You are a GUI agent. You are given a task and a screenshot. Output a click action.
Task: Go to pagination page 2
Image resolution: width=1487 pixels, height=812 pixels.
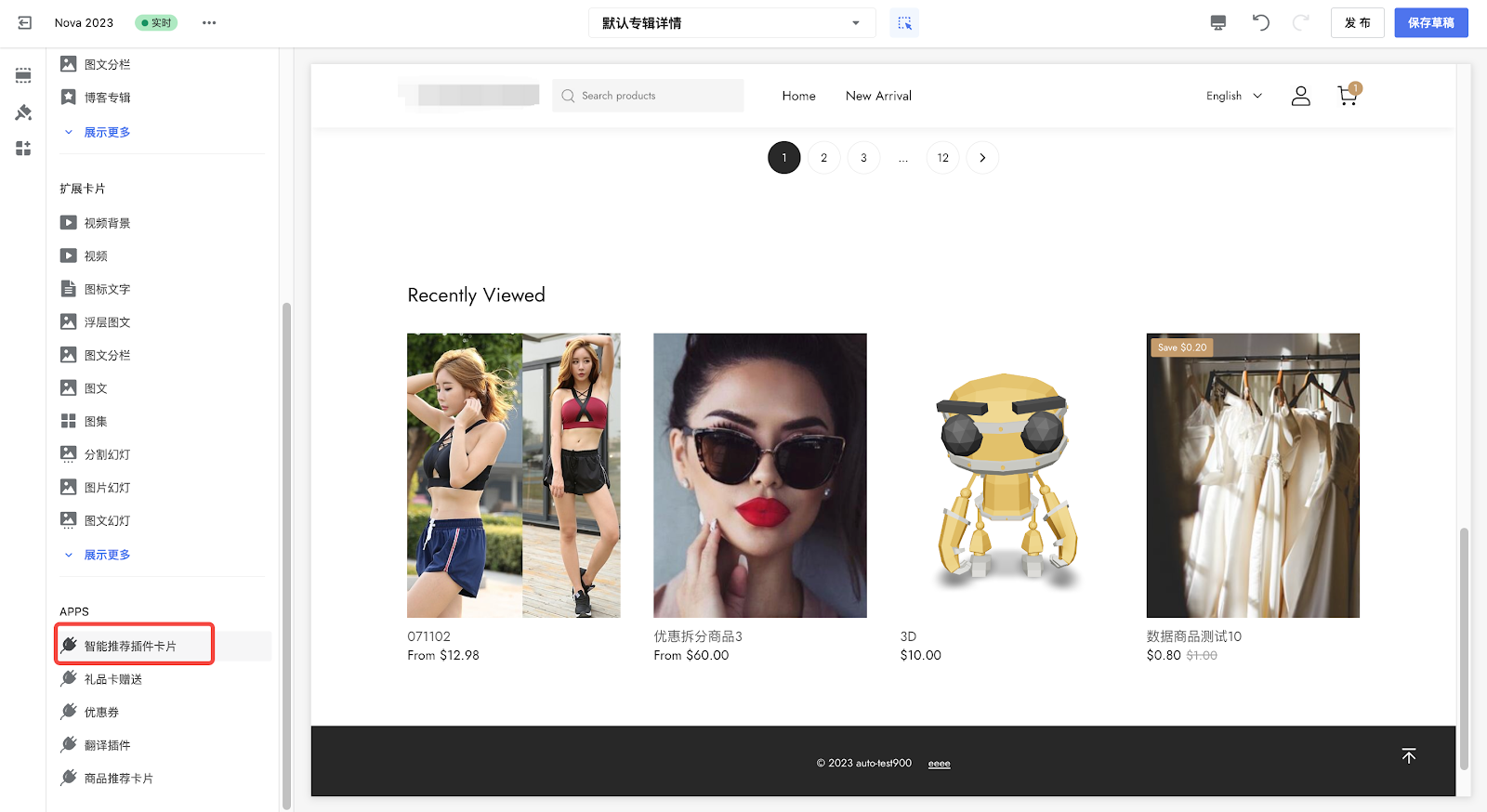(823, 158)
